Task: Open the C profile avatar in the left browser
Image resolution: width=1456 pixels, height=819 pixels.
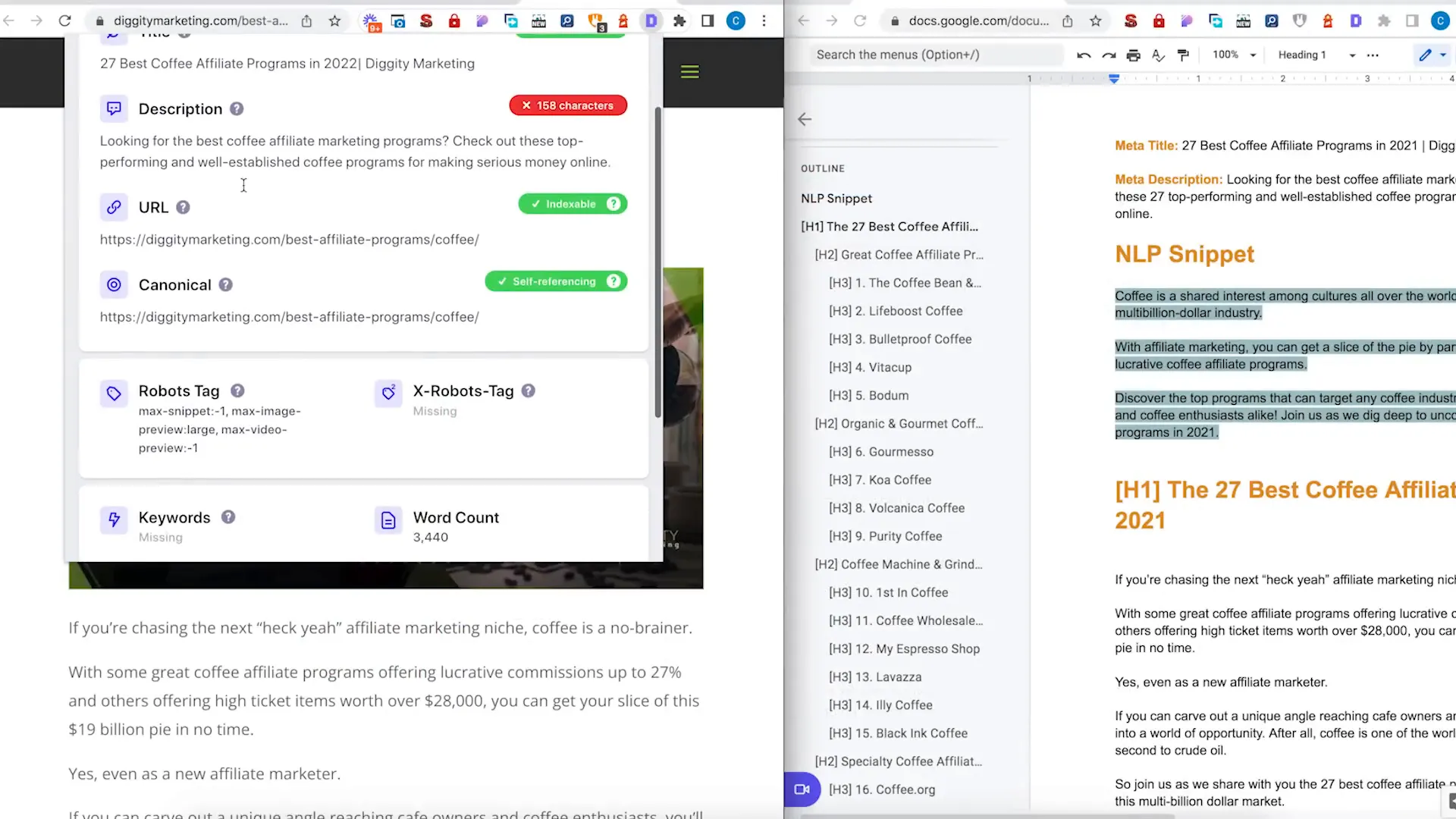Action: pos(736,20)
